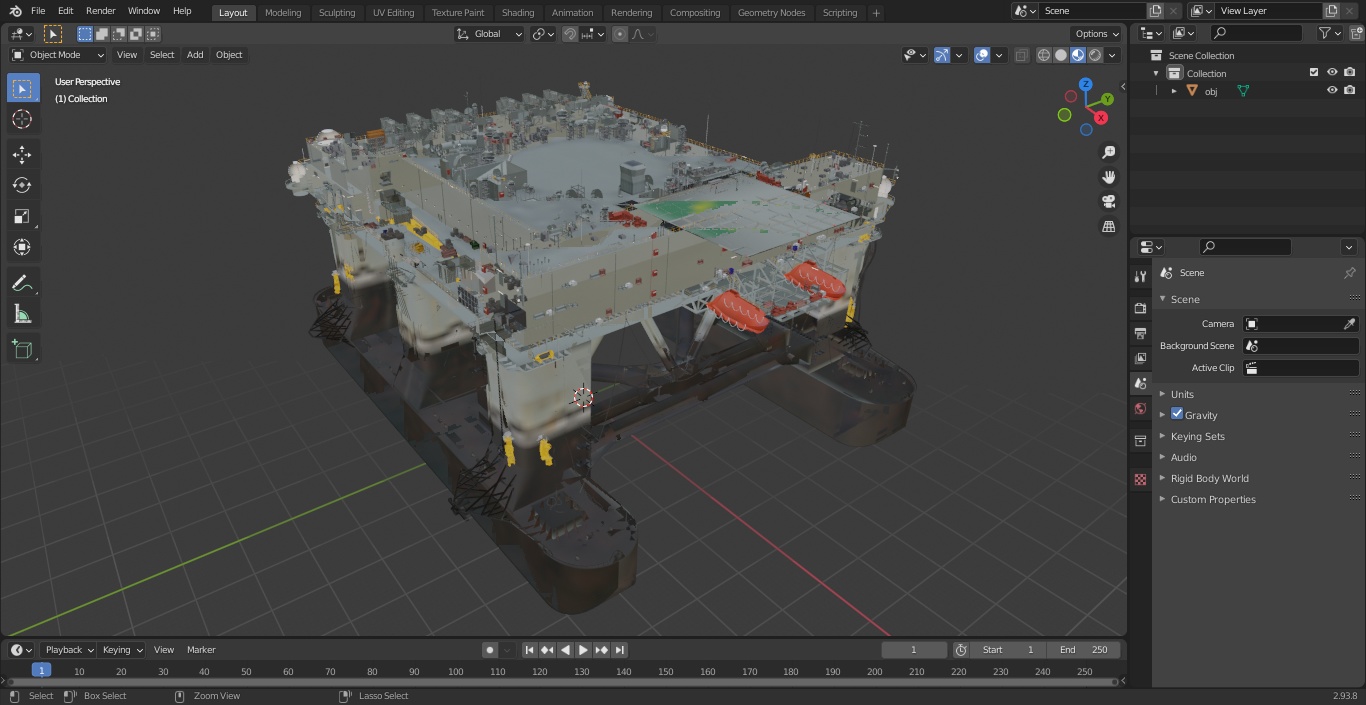This screenshot has height=705, width=1366.
Task: Select the Add Cube tool
Action: 22,349
